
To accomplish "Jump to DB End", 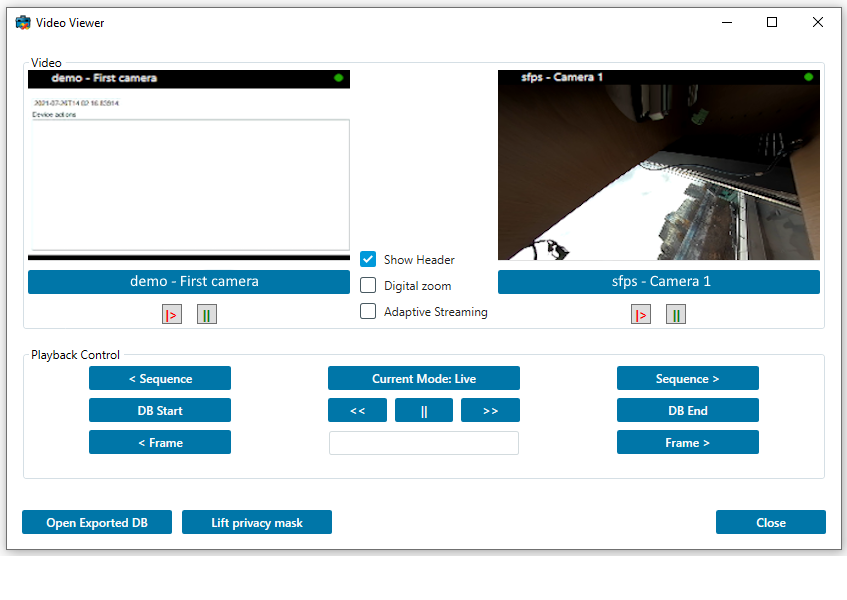I will tap(687, 410).
